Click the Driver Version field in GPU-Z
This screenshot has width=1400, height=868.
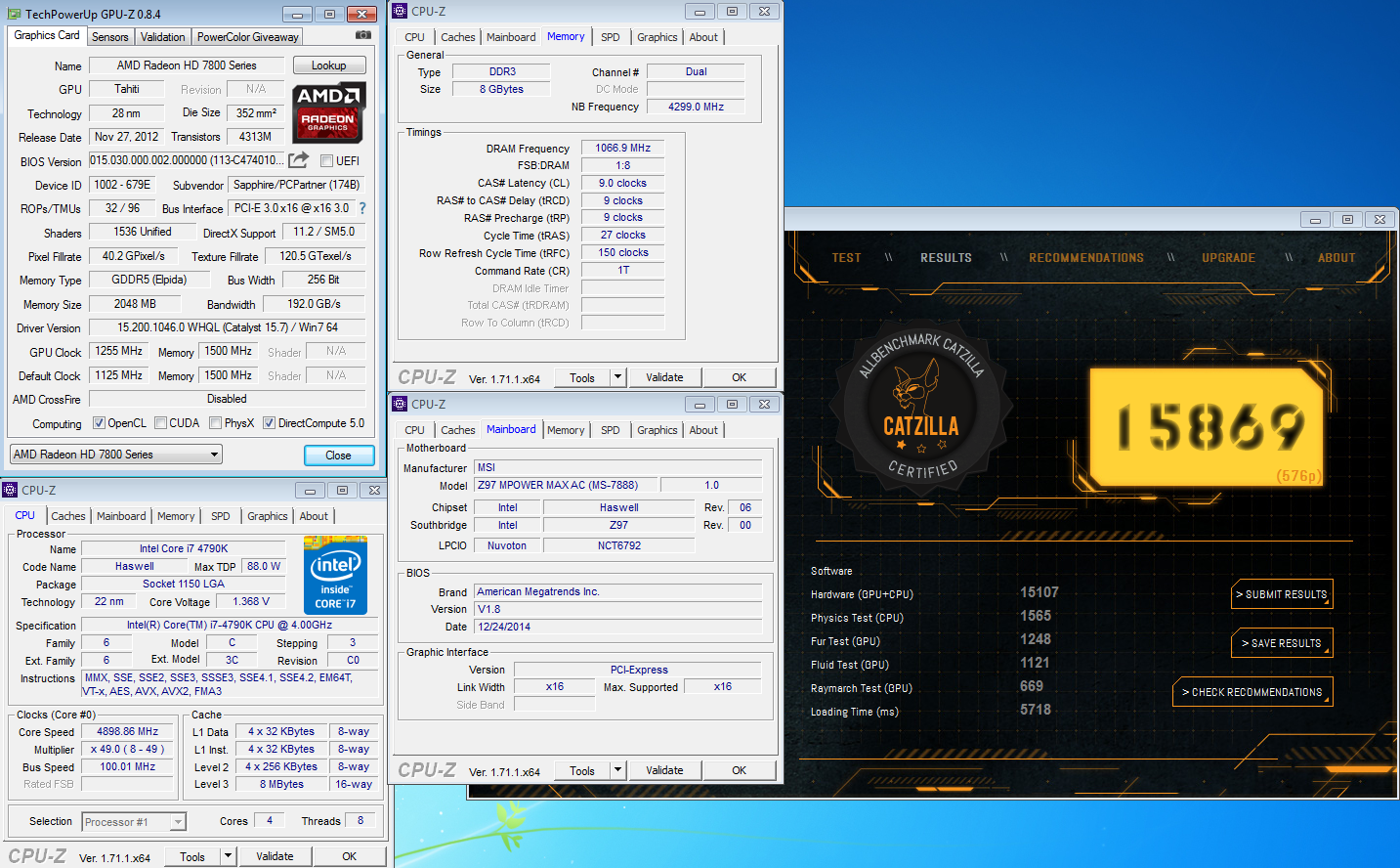(228, 327)
